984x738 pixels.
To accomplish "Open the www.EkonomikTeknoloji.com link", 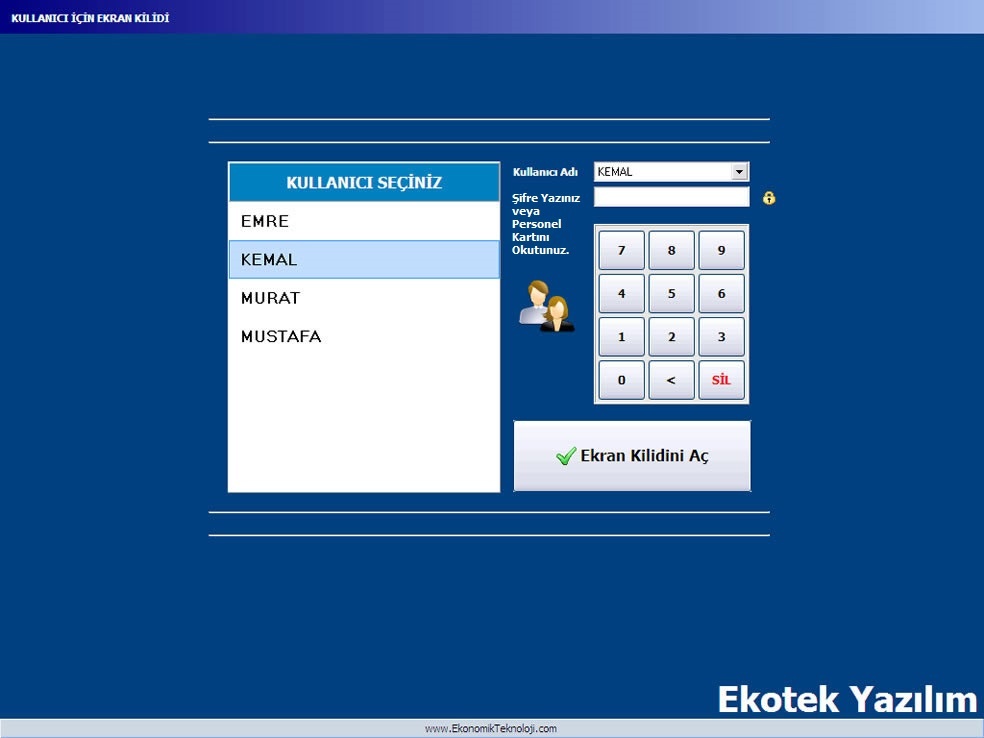I will (491, 729).
